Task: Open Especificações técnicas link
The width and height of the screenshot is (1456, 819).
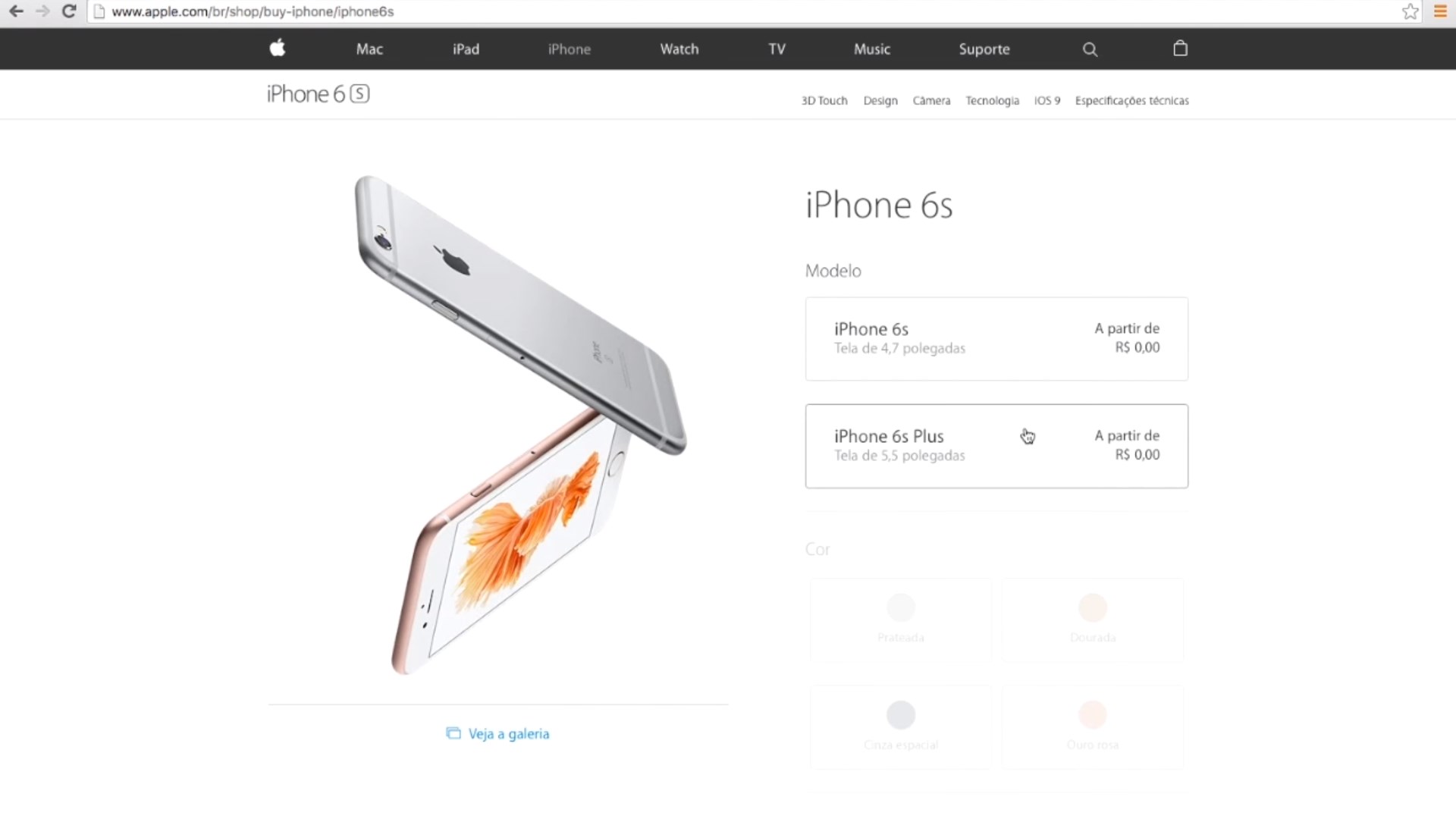Action: click(1131, 101)
